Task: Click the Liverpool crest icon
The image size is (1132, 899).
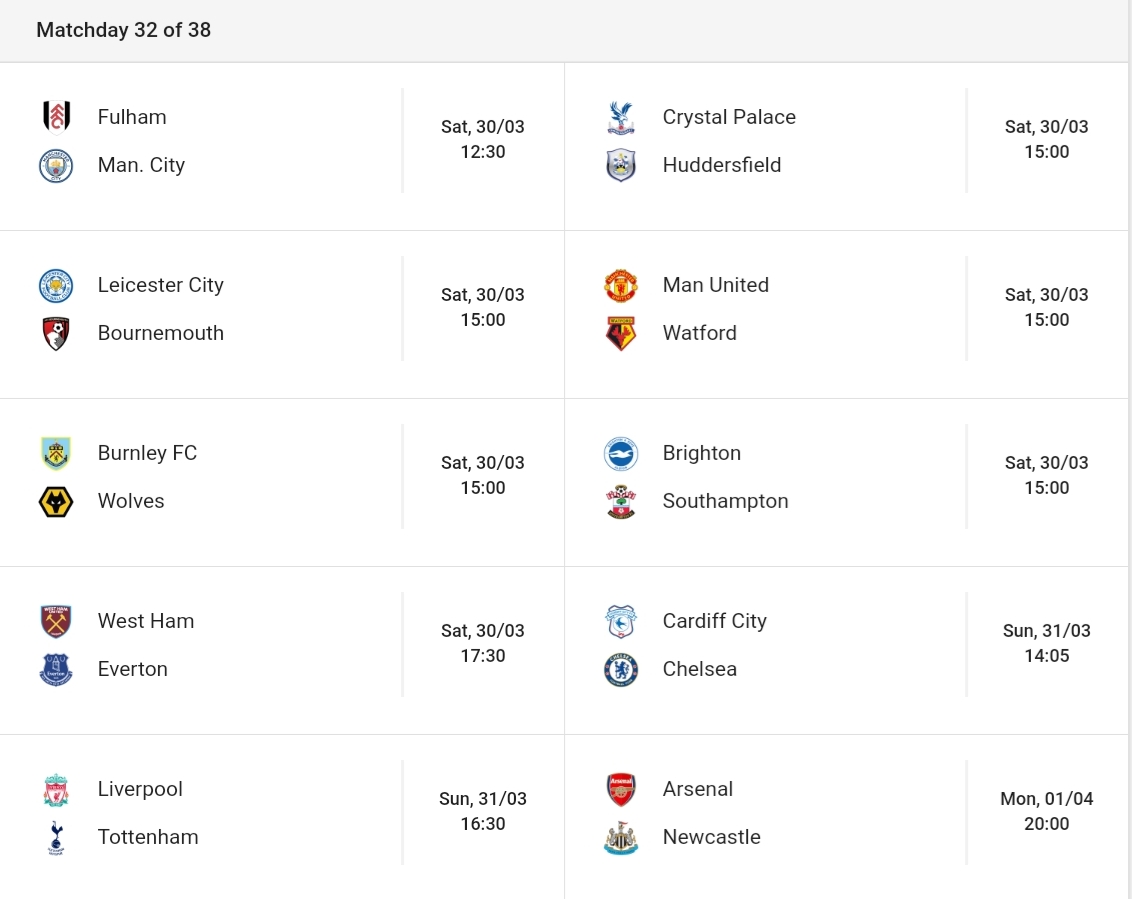Action: click(56, 789)
